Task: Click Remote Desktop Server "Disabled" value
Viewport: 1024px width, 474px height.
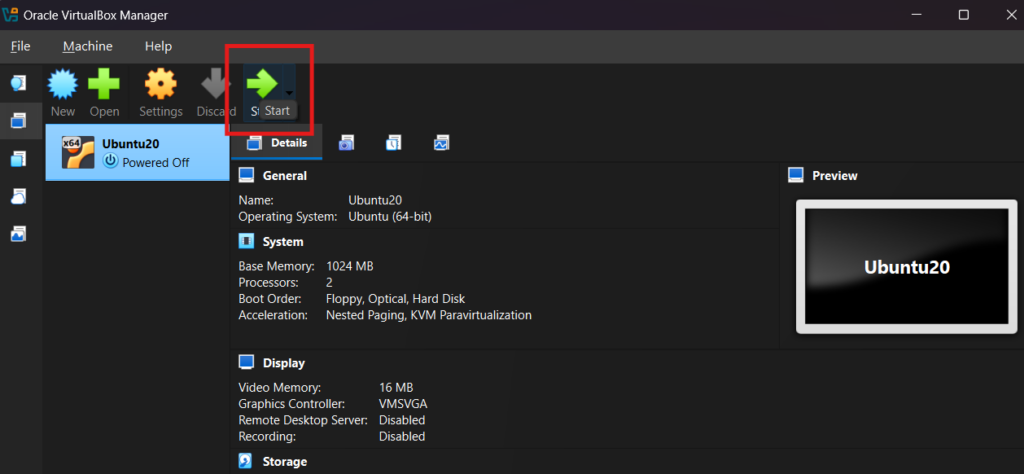Action: (402, 420)
